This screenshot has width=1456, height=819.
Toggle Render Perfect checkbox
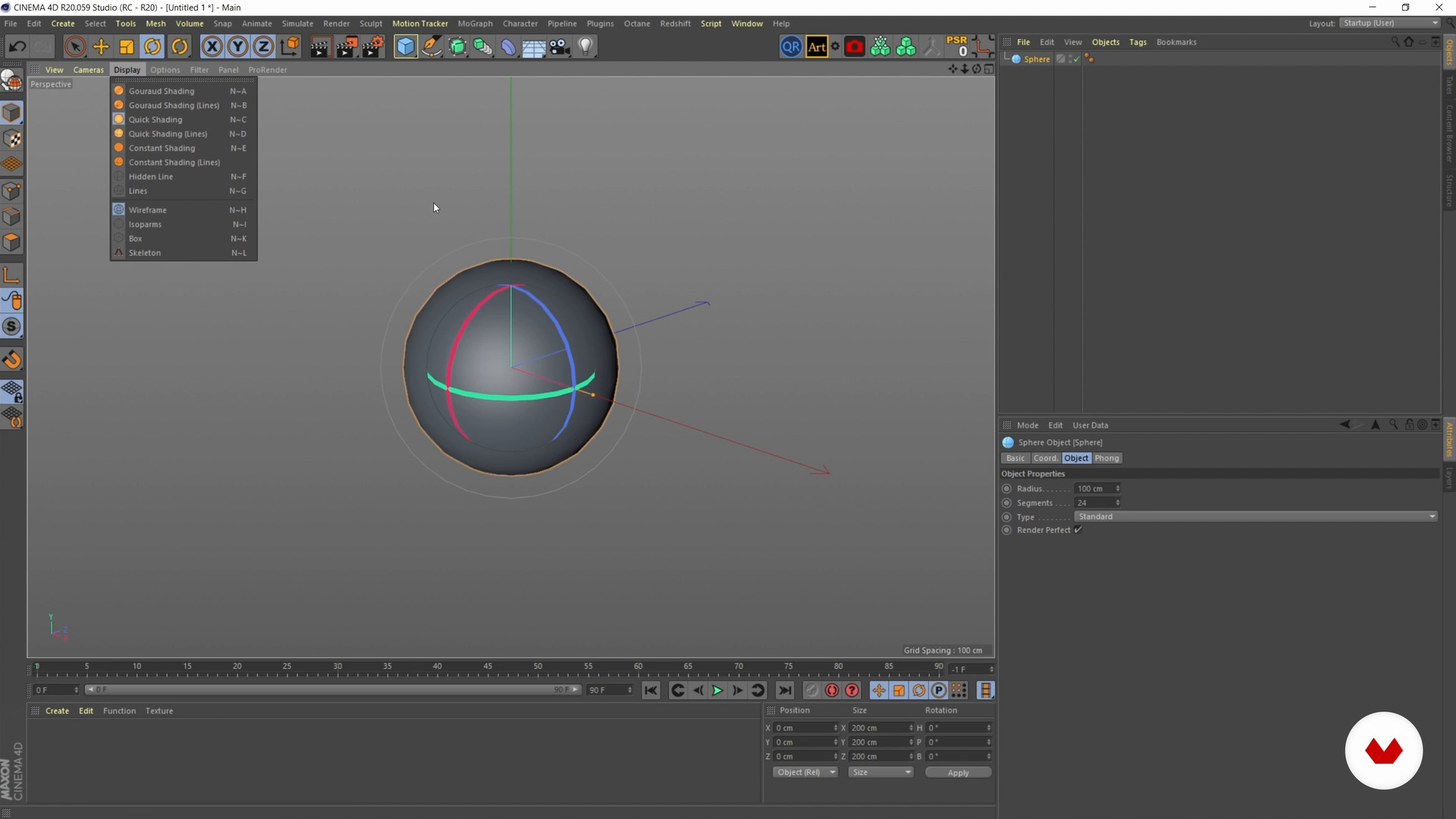pos(1078,530)
